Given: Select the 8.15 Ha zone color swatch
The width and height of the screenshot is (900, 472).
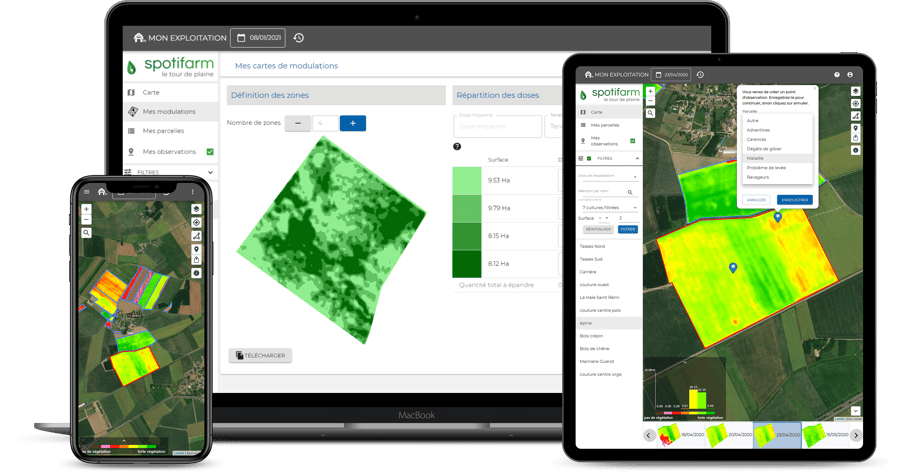Looking at the screenshot, I should 467,236.
